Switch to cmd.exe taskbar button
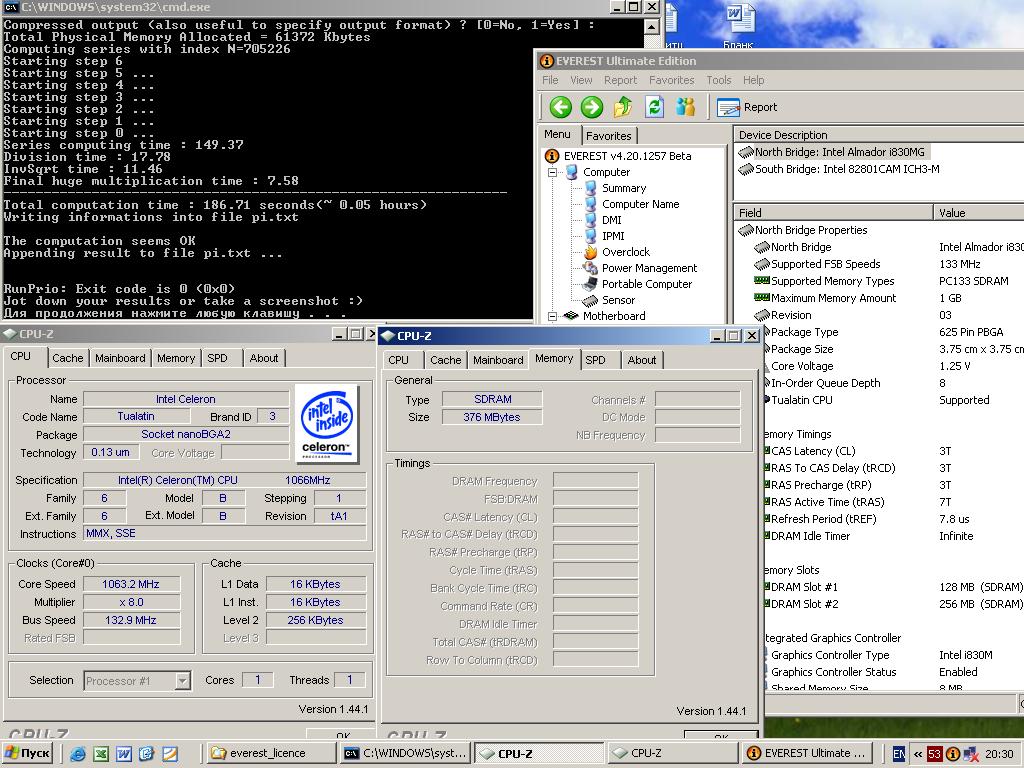Viewport: 1024px width, 768px height. pyautogui.click(x=404, y=754)
